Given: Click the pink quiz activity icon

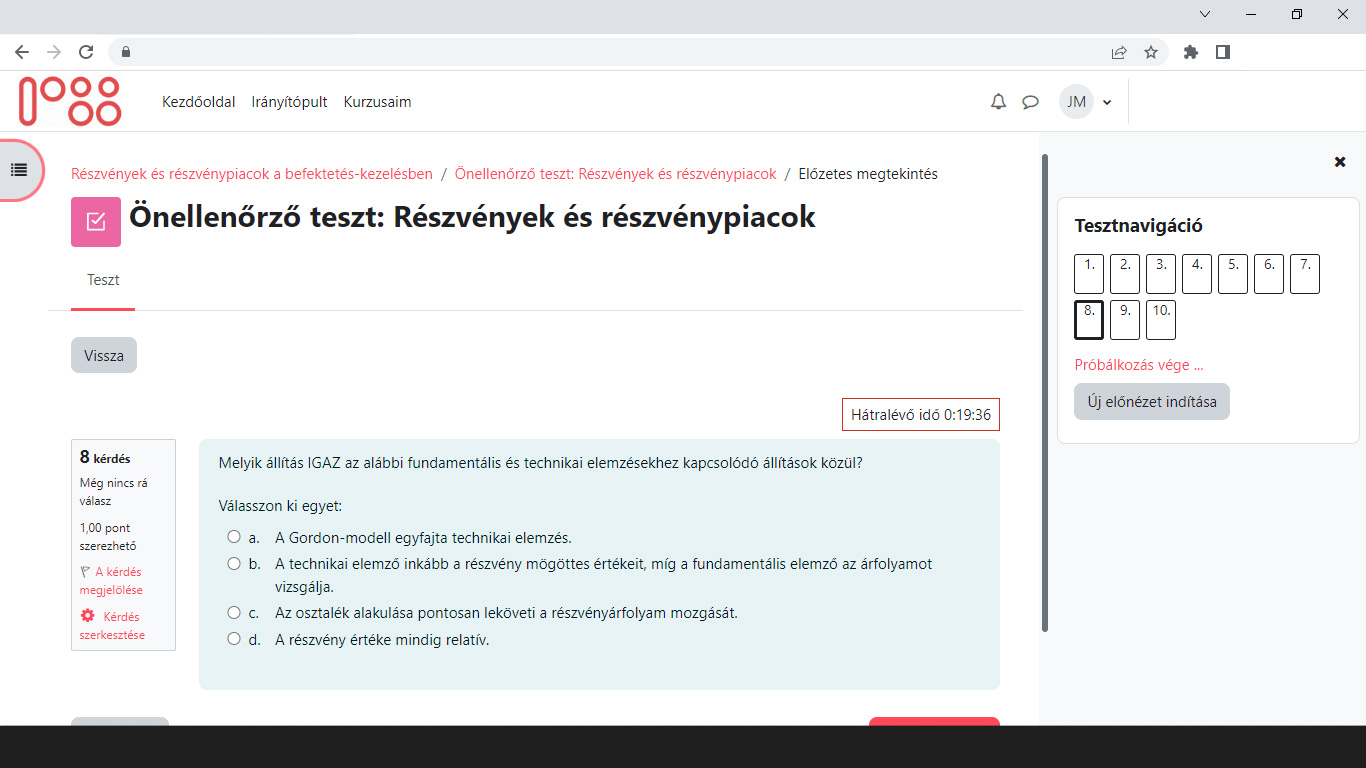Looking at the screenshot, I should pyautogui.click(x=95, y=221).
